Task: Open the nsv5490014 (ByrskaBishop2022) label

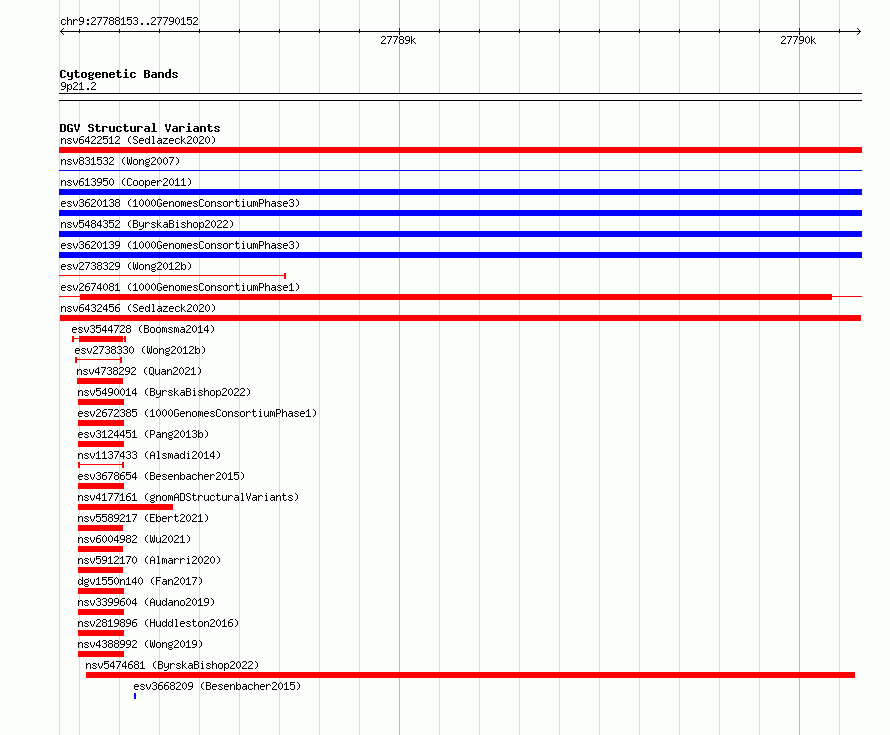Action: (x=164, y=392)
